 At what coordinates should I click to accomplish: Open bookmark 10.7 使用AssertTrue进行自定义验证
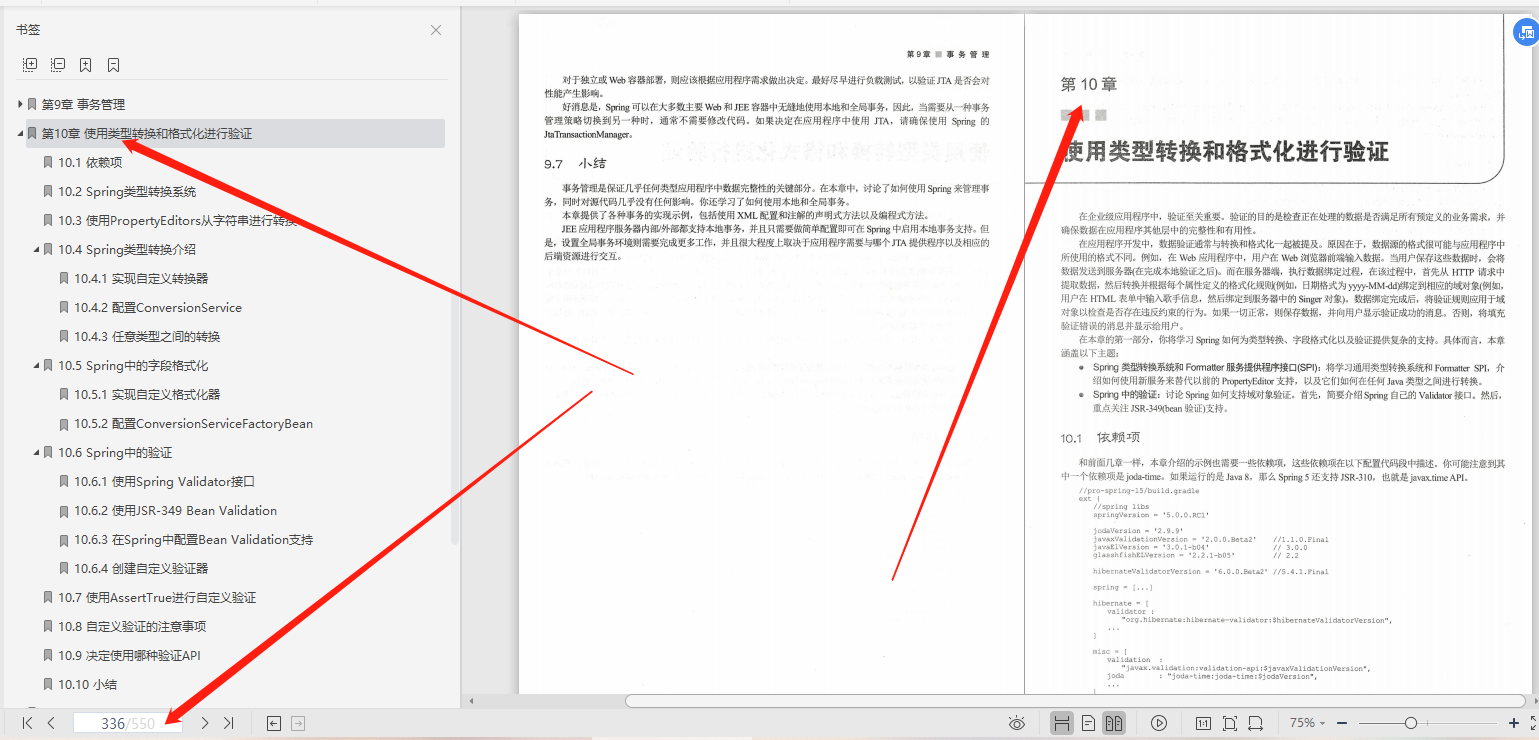point(157,597)
